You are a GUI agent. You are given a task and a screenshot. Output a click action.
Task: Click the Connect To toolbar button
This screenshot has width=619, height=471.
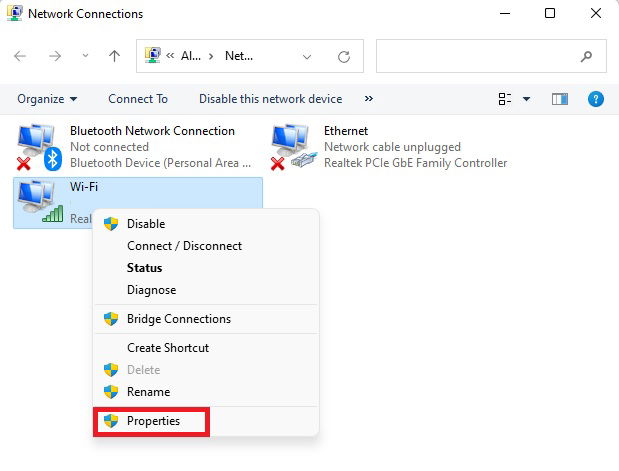point(138,99)
